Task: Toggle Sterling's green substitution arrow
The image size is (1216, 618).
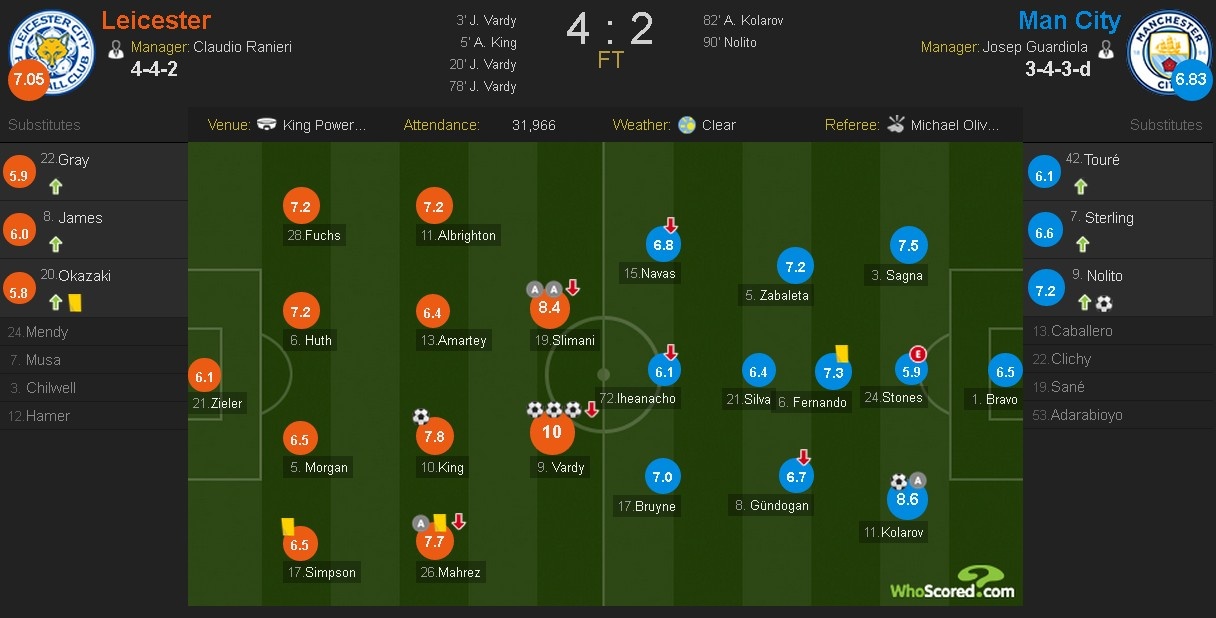Action: coord(1081,242)
